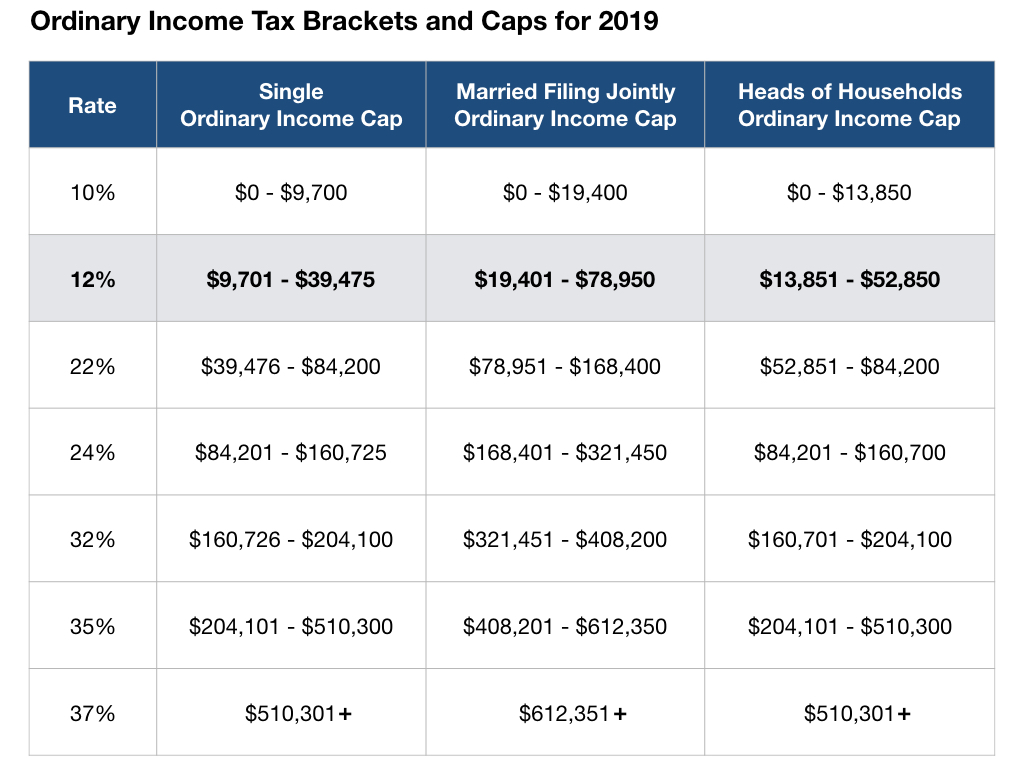The image size is (1024, 768).
Task: Select the bold '$19,401 - $78,950' cell
Action: click(x=565, y=279)
